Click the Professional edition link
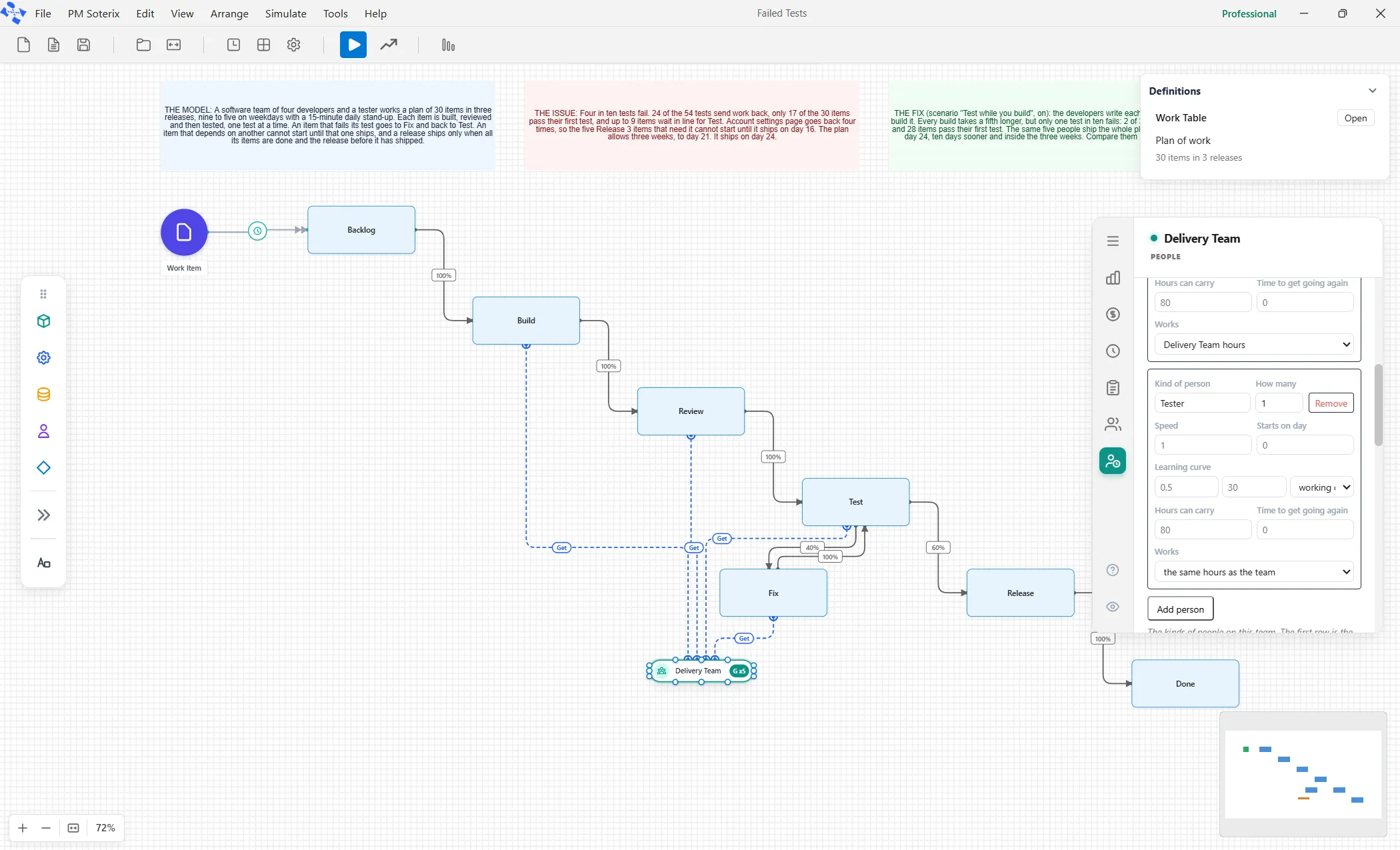The height and width of the screenshot is (850, 1400). pyautogui.click(x=1249, y=13)
